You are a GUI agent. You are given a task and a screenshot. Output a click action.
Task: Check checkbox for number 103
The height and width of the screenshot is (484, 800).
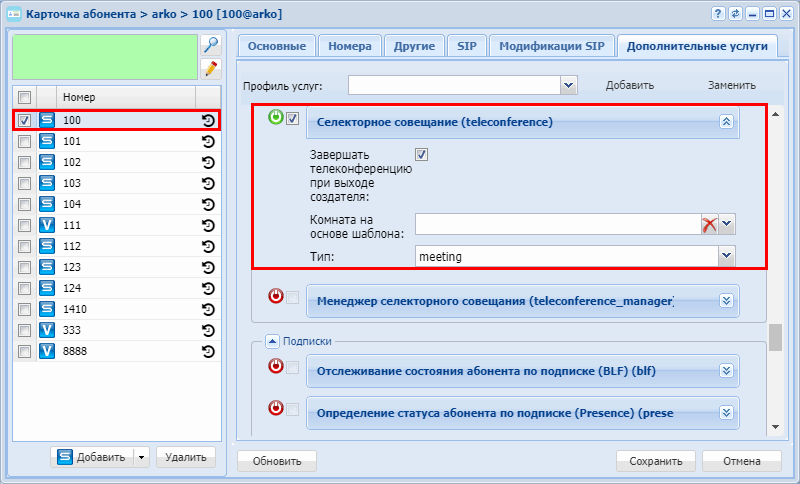pyautogui.click(x=24, y=183)
